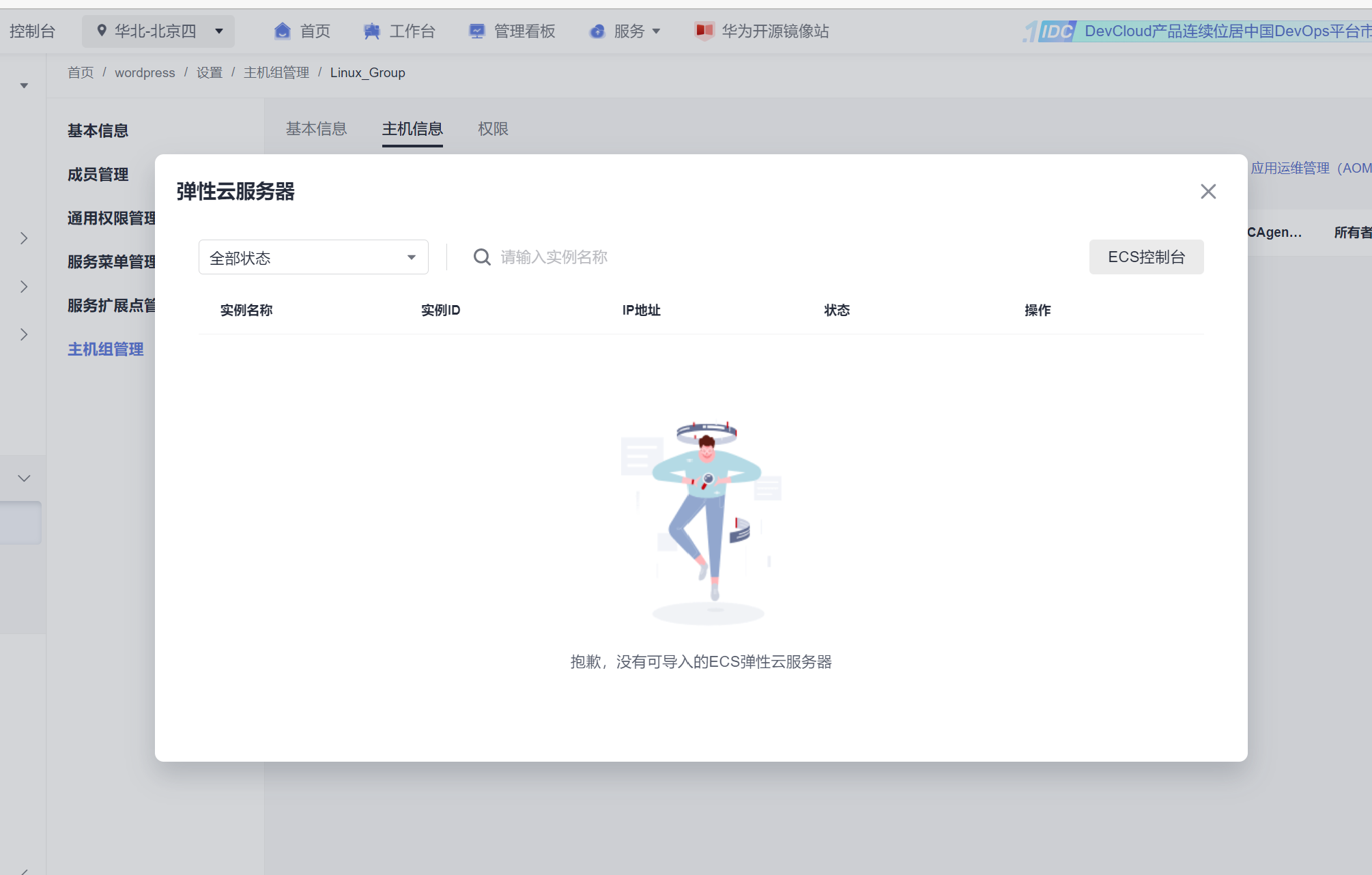Select 主机组管理 in the settings sidebar

point(106,349)
